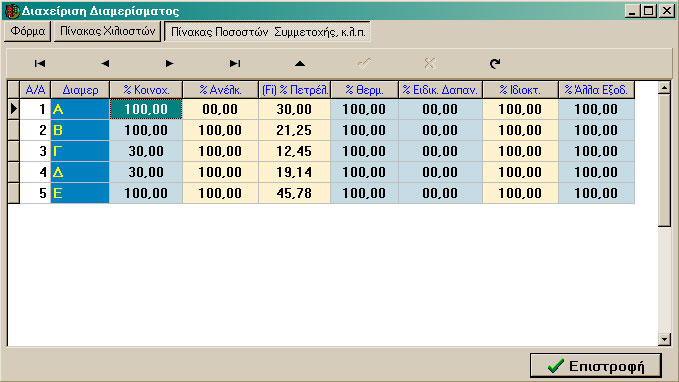Click the % Ιδιοκτ. column header
The height and width of the screenshot is (382, 679).
pyautogui.click(x=520, y=90)
